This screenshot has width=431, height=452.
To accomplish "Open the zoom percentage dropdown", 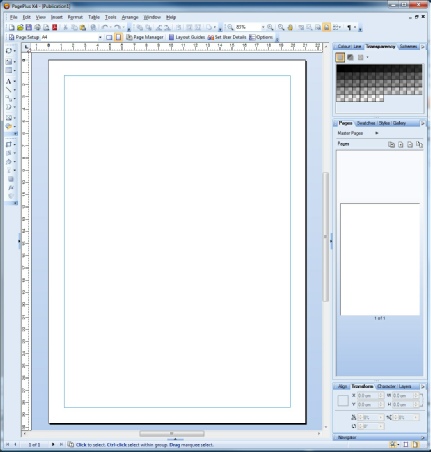I will (x=263, y=27).
